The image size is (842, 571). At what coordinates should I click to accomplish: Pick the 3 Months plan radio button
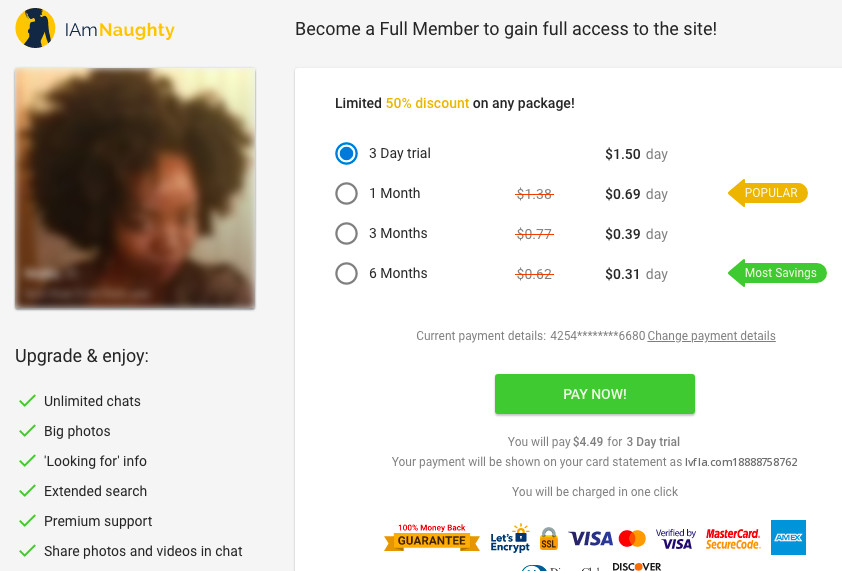pos(346,234)
